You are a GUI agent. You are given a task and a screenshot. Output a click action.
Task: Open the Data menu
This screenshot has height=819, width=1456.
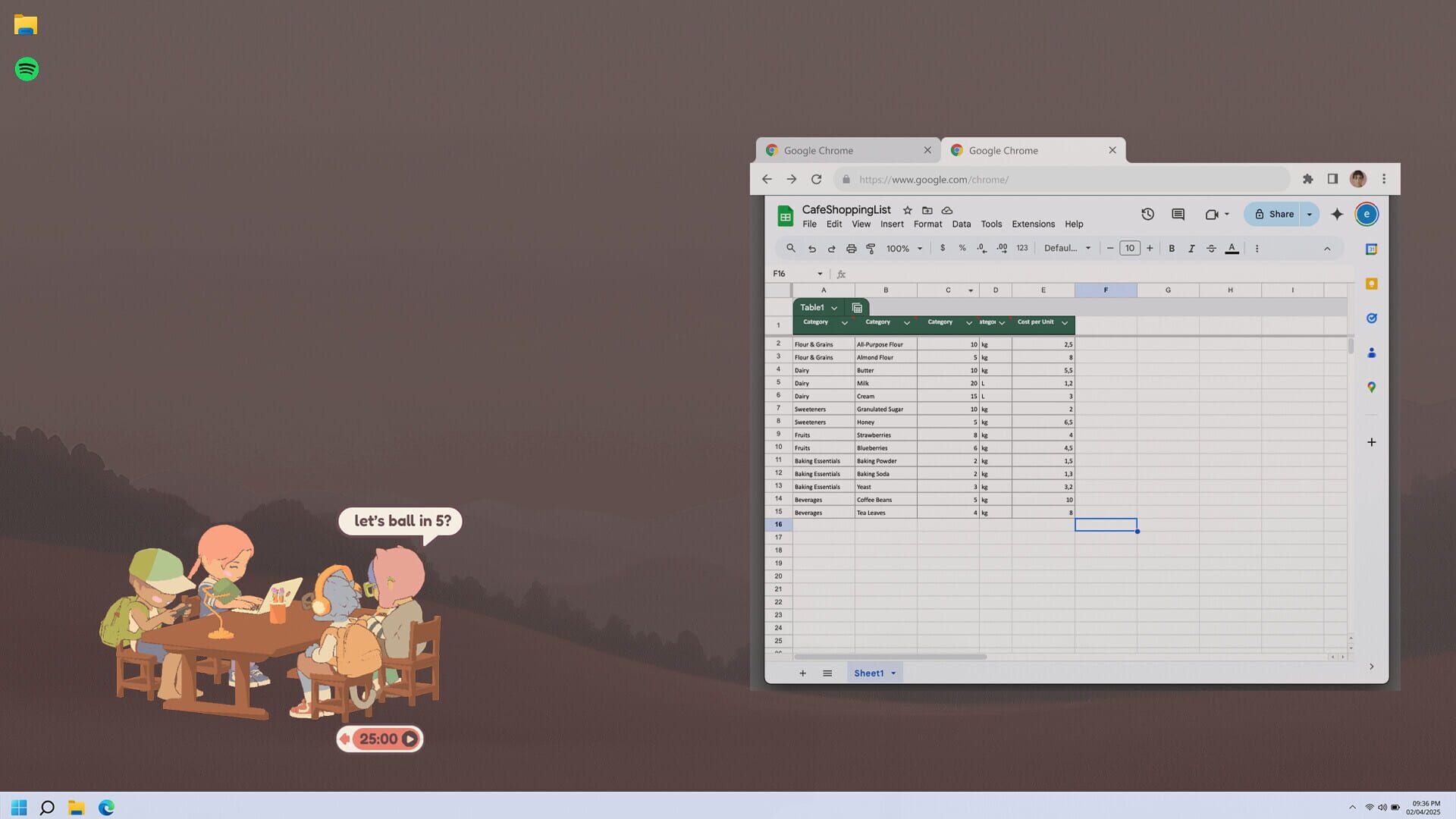coord(961,224)
